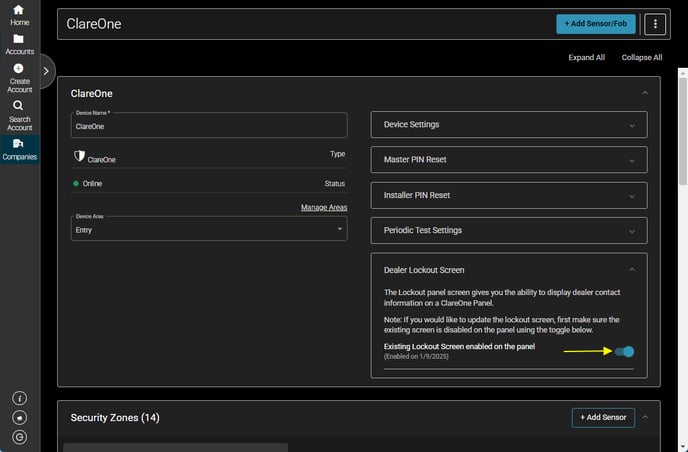Click Add Sensor in Security Zones
688x452 pixels.
[x=603, y=418]
